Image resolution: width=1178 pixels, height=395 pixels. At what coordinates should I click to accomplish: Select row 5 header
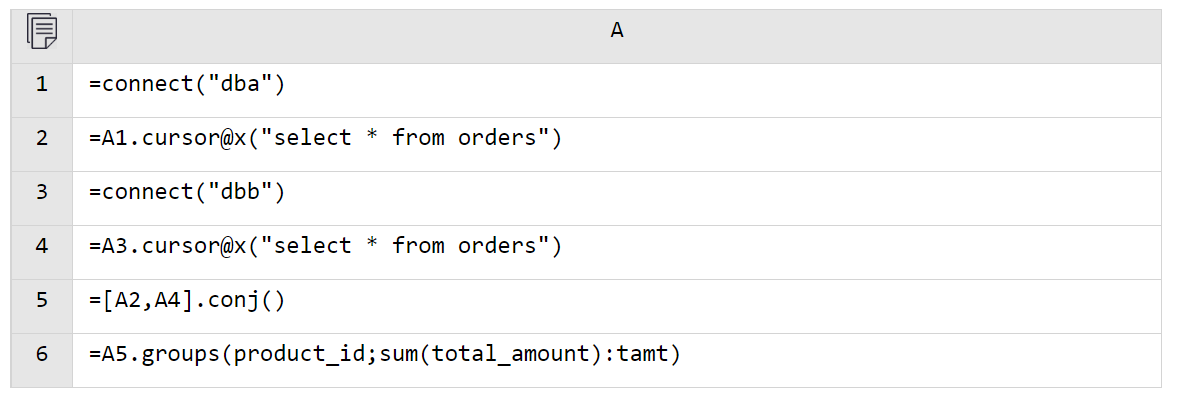coord(41,300)
